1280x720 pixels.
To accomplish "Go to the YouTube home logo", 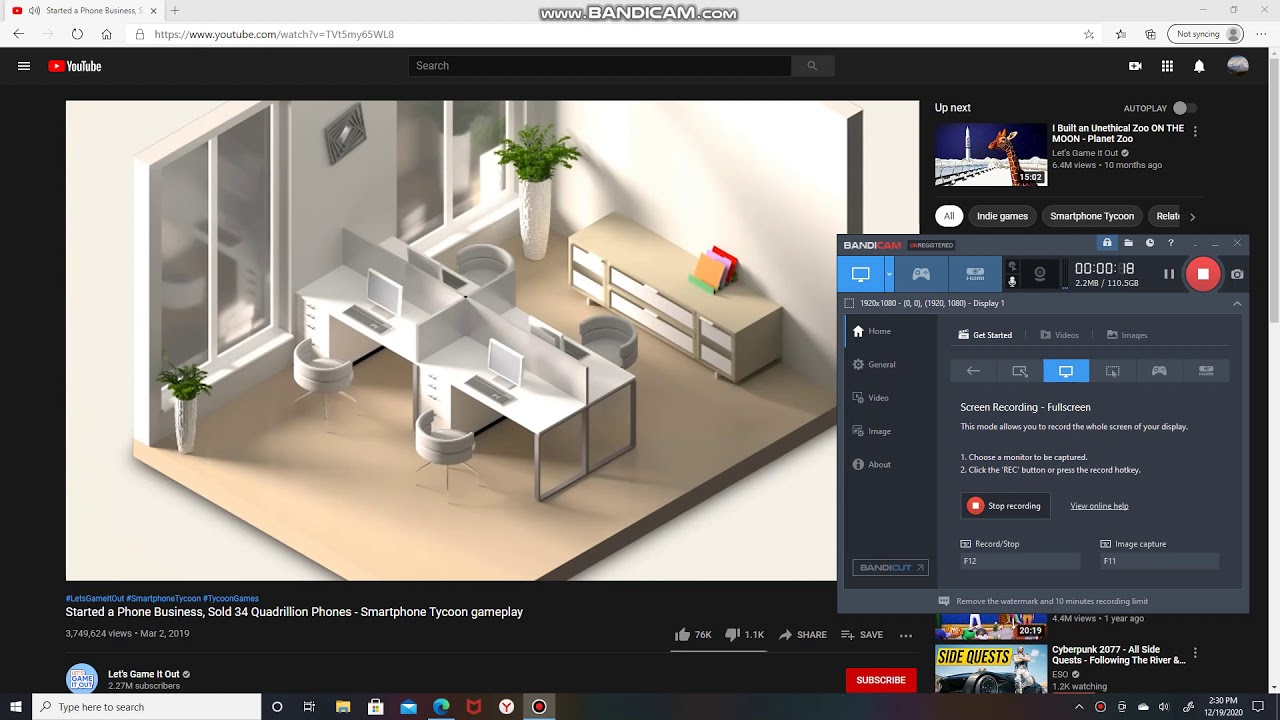I will [x=75, y=66].
